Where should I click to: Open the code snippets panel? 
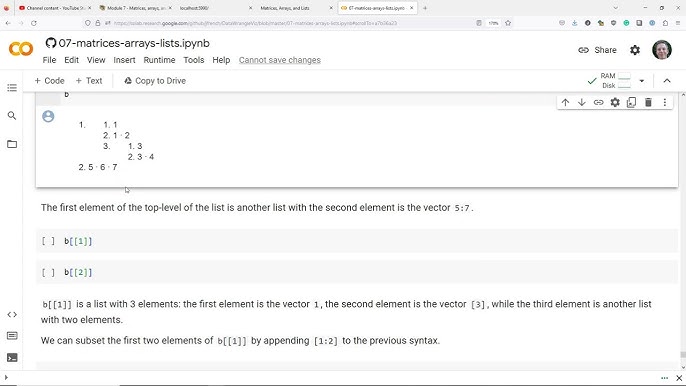tap(12, 315)
